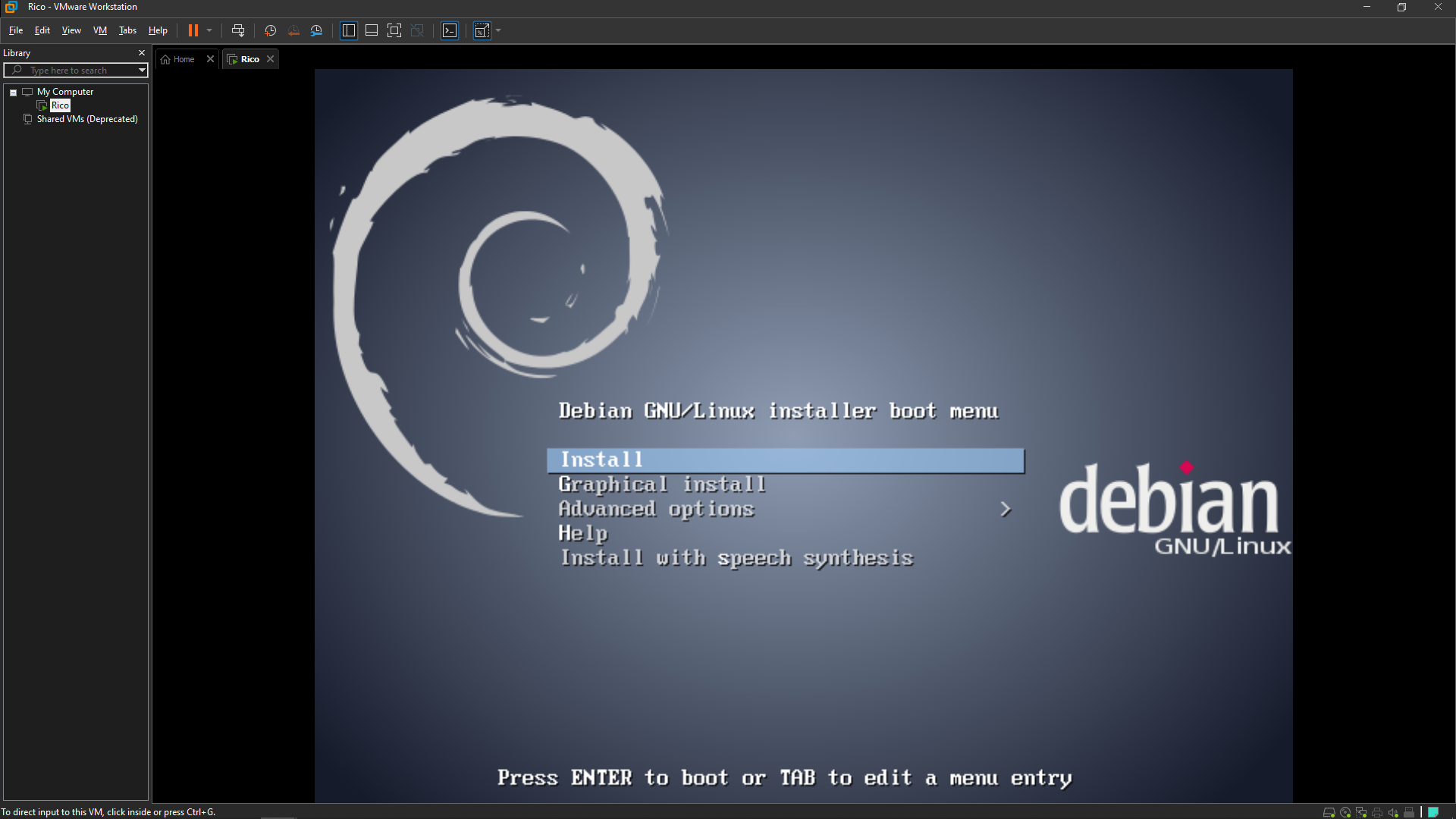Screen dimensions: 1456x819
Task: Send Ctrl+Alt+Del to the guest
Action: tap(237, 30)
